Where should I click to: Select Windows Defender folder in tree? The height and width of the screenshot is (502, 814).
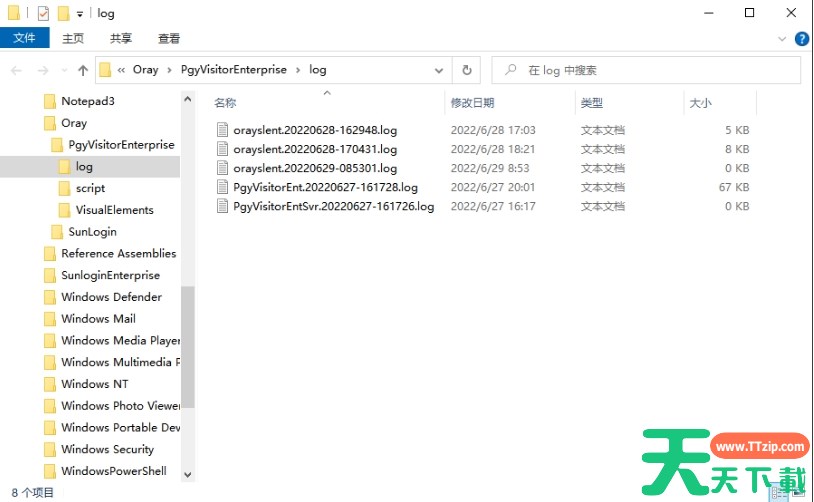click(x=111, y=297)
